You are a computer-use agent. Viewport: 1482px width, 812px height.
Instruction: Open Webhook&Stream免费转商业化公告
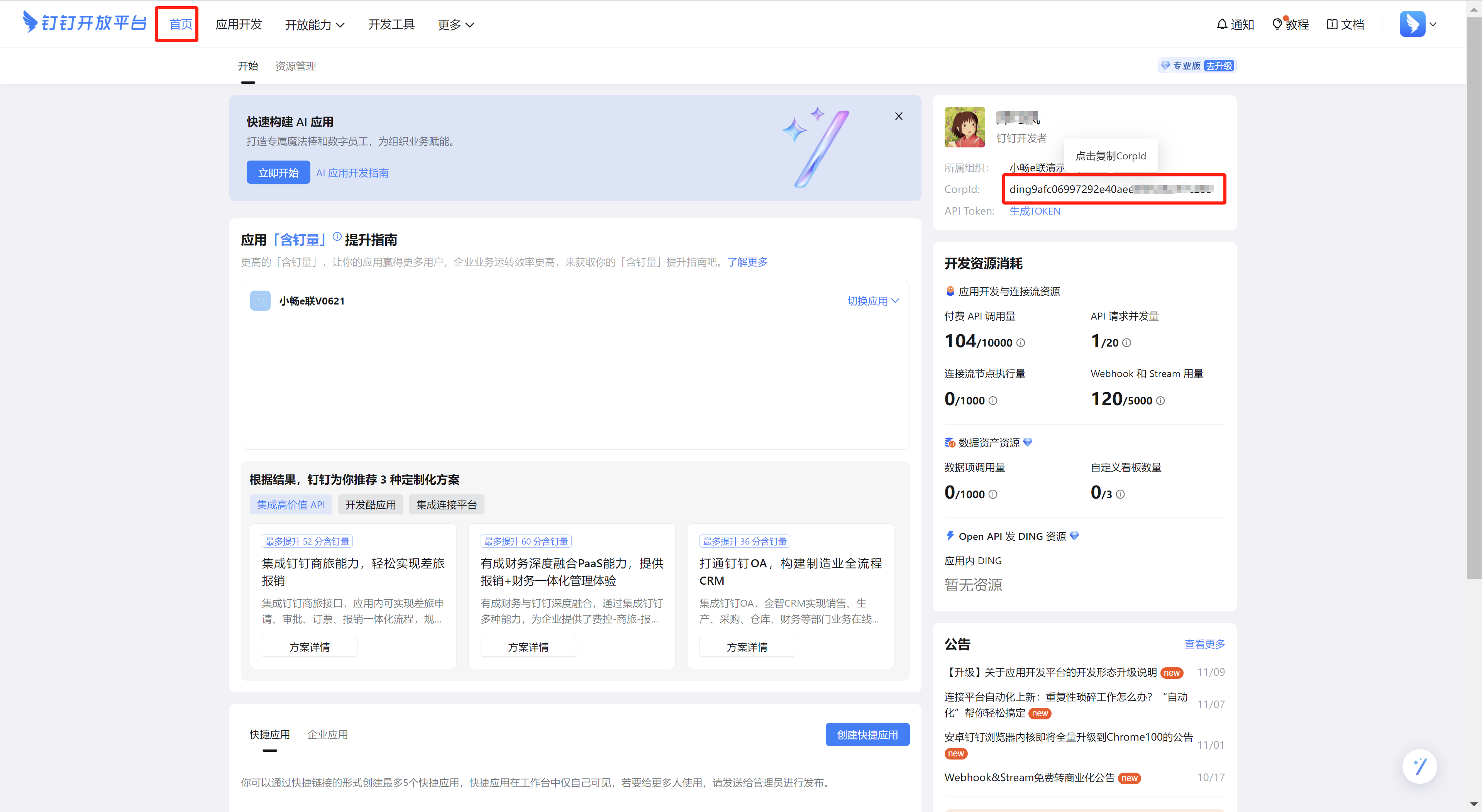pos(1029,778)
